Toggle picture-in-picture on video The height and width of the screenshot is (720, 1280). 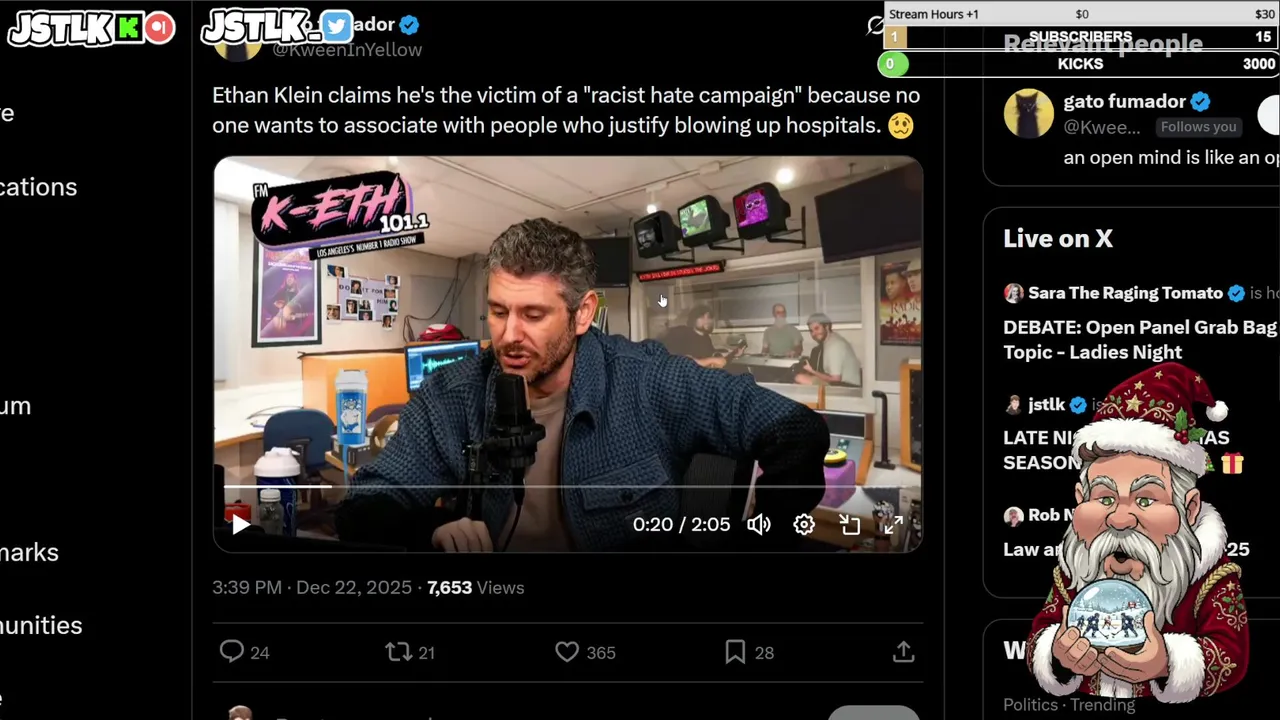pyautogui.click(x=849, y=524)
